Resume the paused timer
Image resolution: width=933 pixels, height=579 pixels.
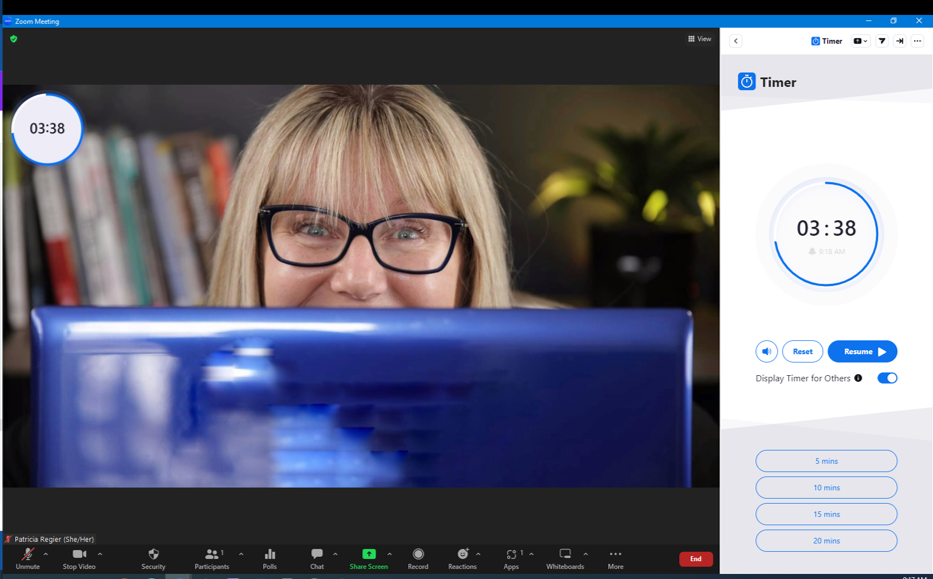pos(862,352)
